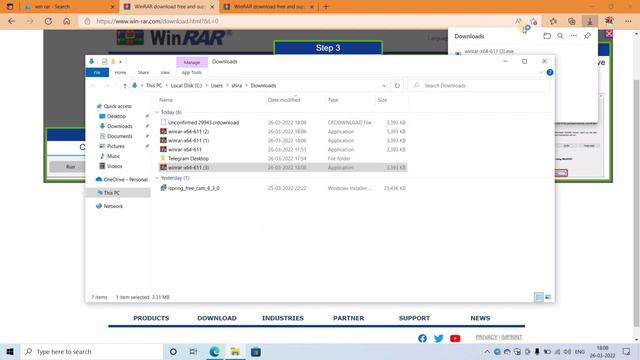Image resolution: width=640 pixels, height=360 pixels.
Task: Open Cortana circle on taskbar
Action: (x=173, y=352)
